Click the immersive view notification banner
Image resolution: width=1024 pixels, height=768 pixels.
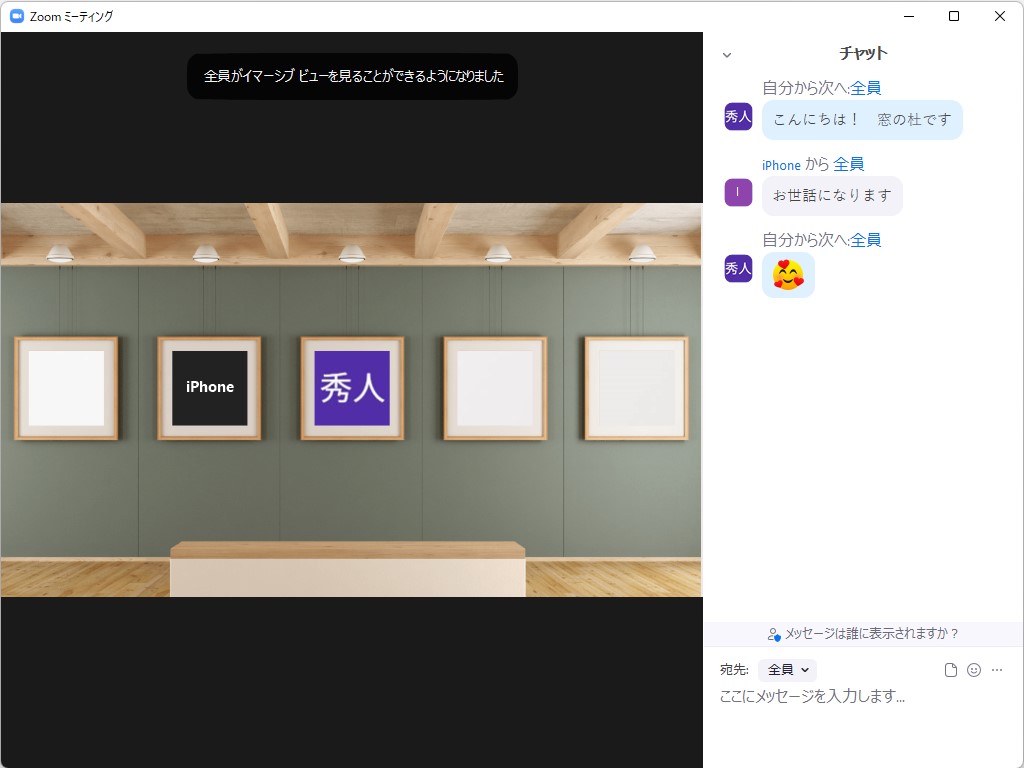(352, 76)
